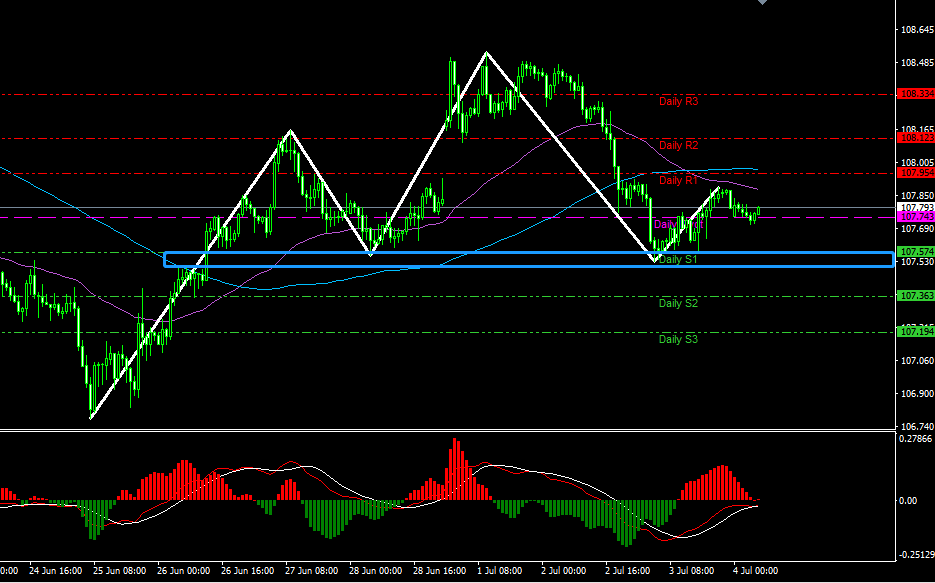Click the 24 Jun 16:00 time label
The image size is (935, 583).
pyautogui.click(x=54, y=570)
